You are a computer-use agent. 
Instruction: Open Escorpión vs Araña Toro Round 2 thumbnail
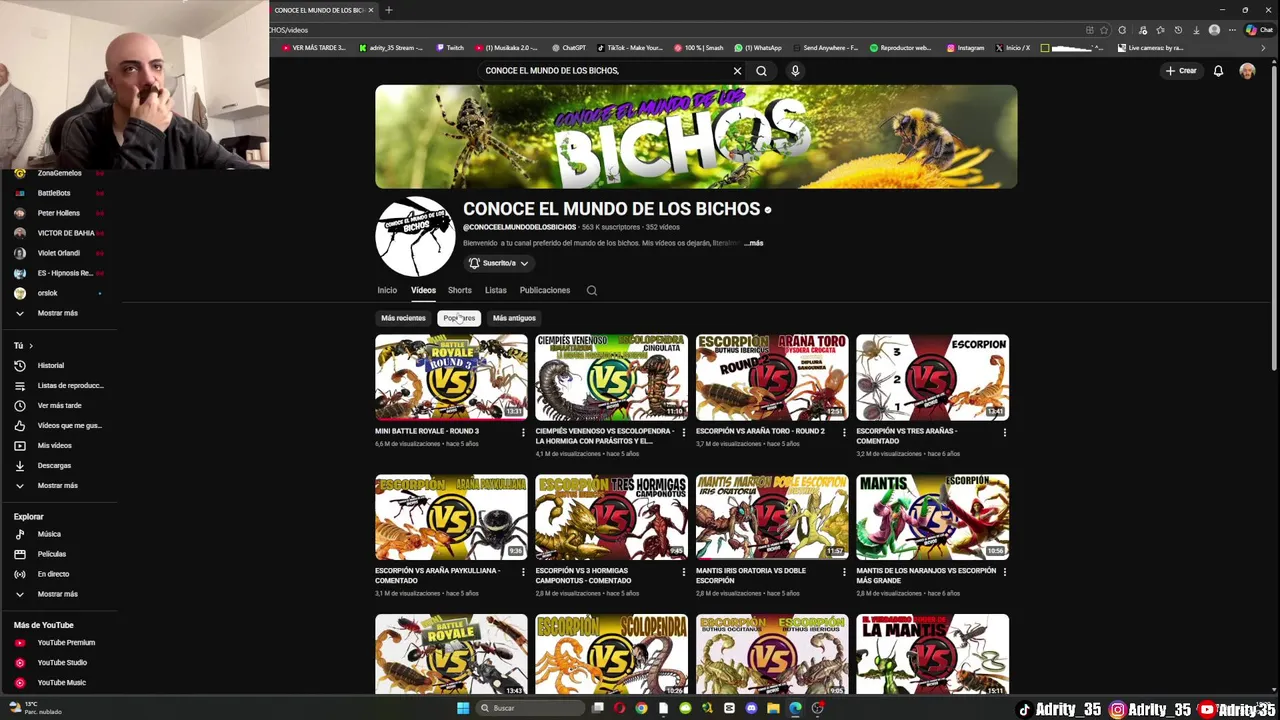point(772,377)
